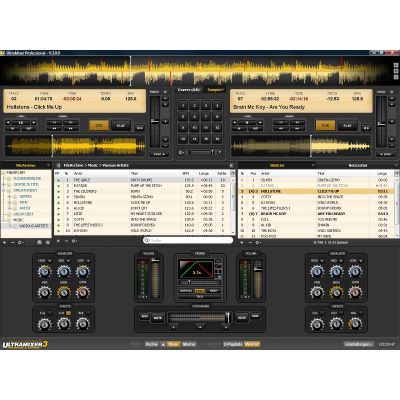Click the left deck CUE button
400x400 pixels.
click(x=99, y=126)
